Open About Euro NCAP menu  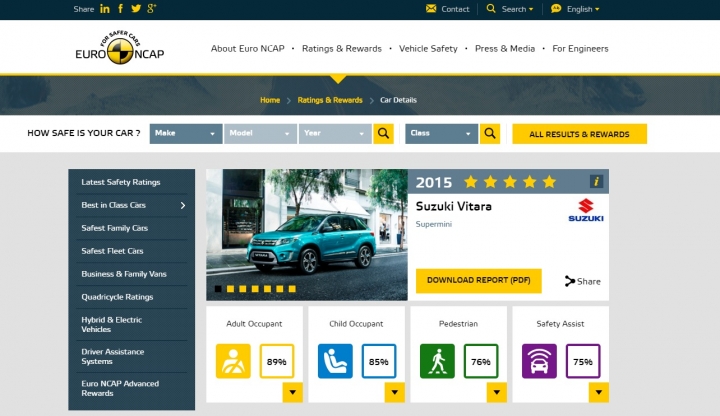pos(248,48)
